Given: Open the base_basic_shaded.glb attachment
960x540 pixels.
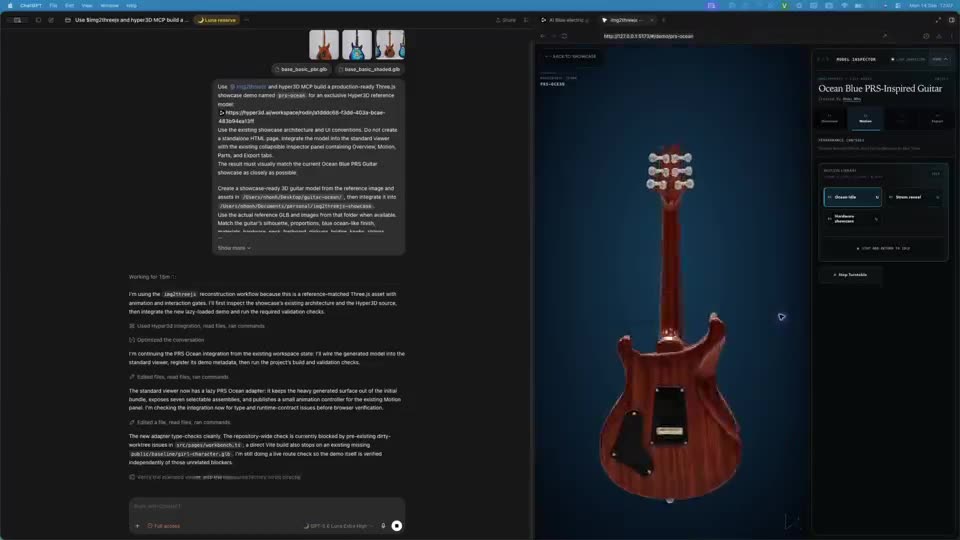Looking at the screenshot, I should (x=369, y=69).
